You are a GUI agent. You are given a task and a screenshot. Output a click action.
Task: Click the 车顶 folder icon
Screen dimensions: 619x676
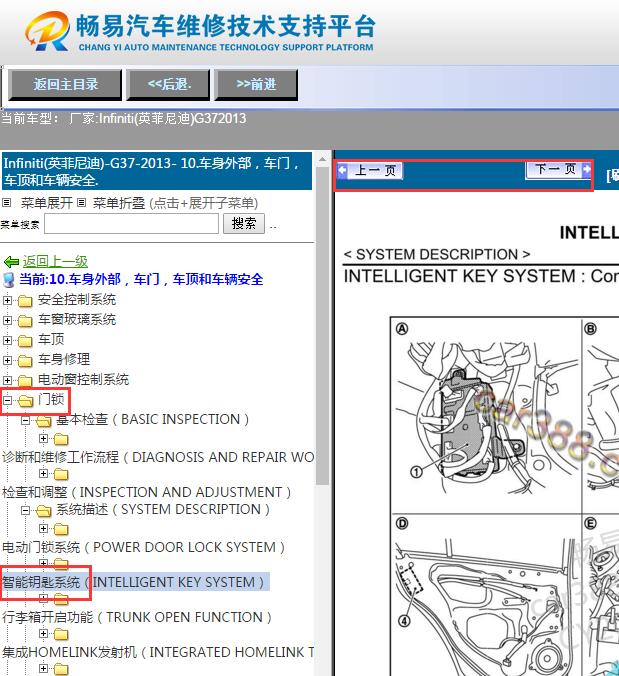click(x=25, y=341)
